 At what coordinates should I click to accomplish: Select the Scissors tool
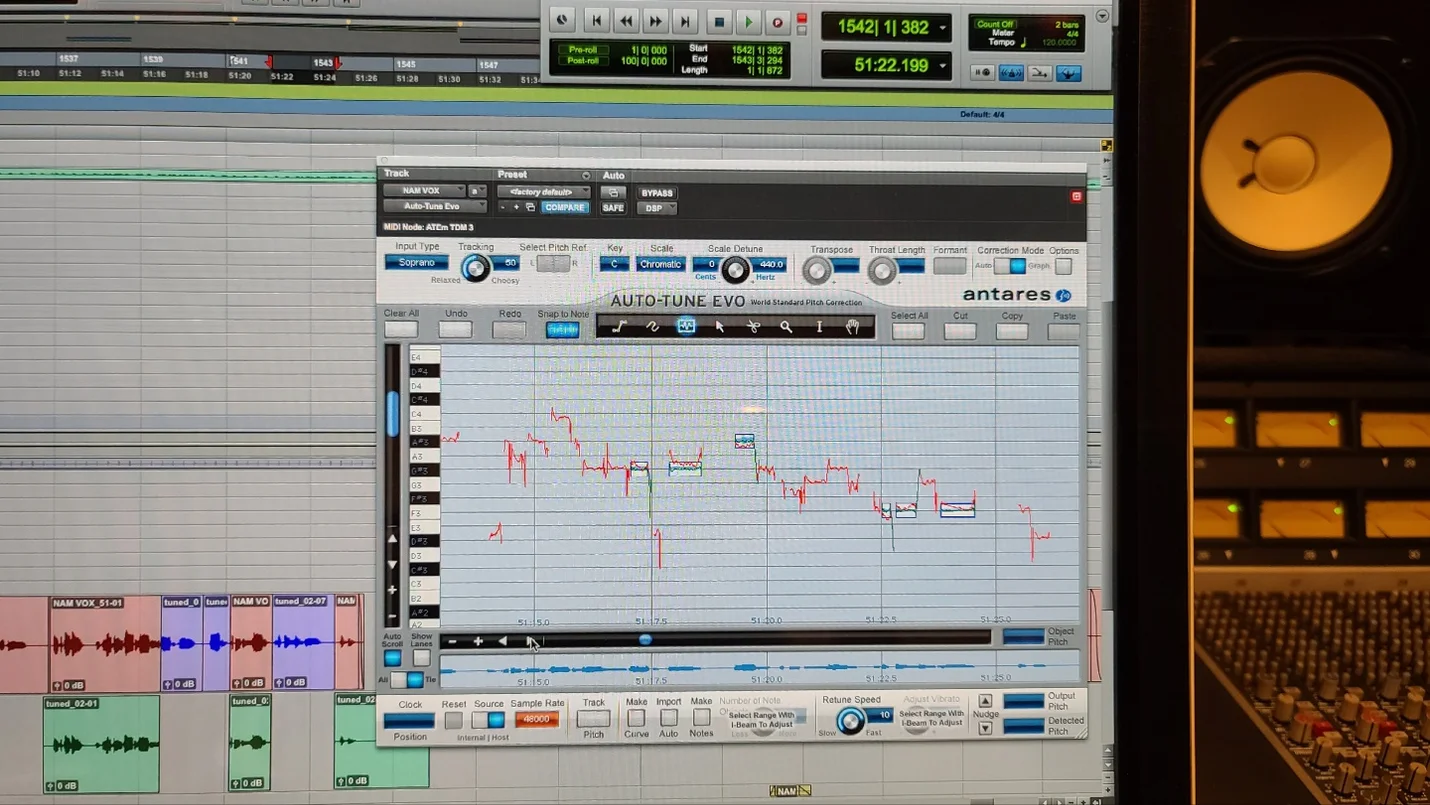(x=753, y=326)
